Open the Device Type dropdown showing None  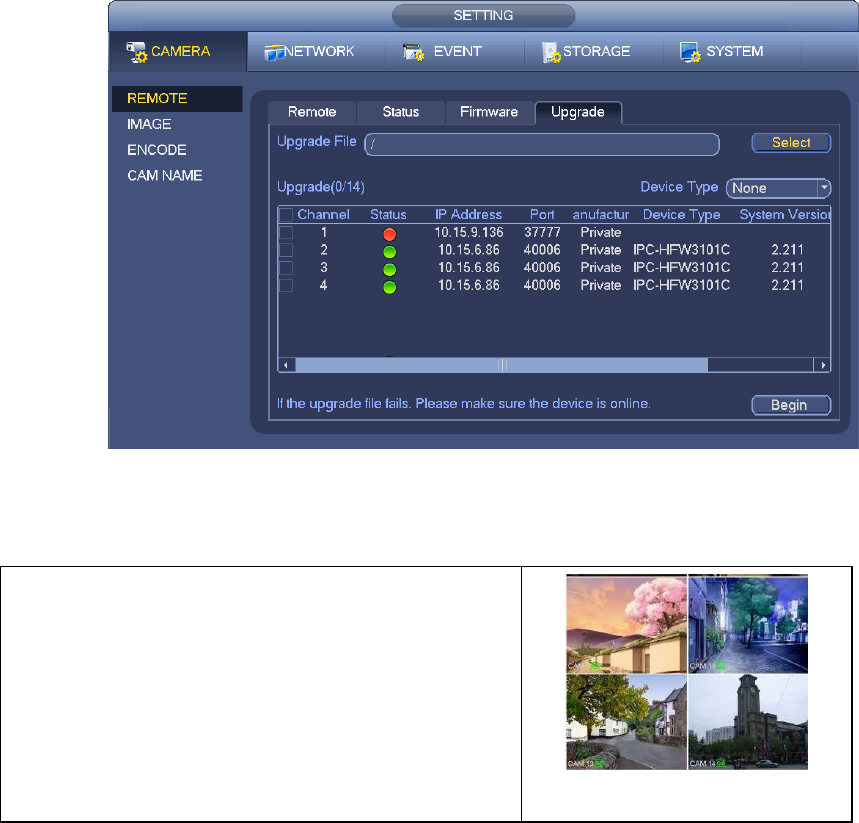pos(778,188)
